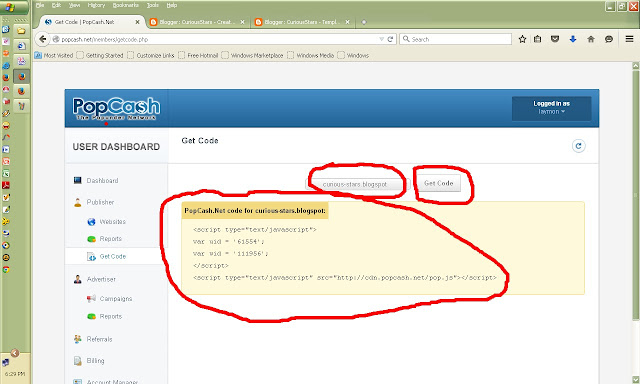Open the curious-stars.blogspot website selector
This screenshot has width=640, height=384.
coord(358,184)
